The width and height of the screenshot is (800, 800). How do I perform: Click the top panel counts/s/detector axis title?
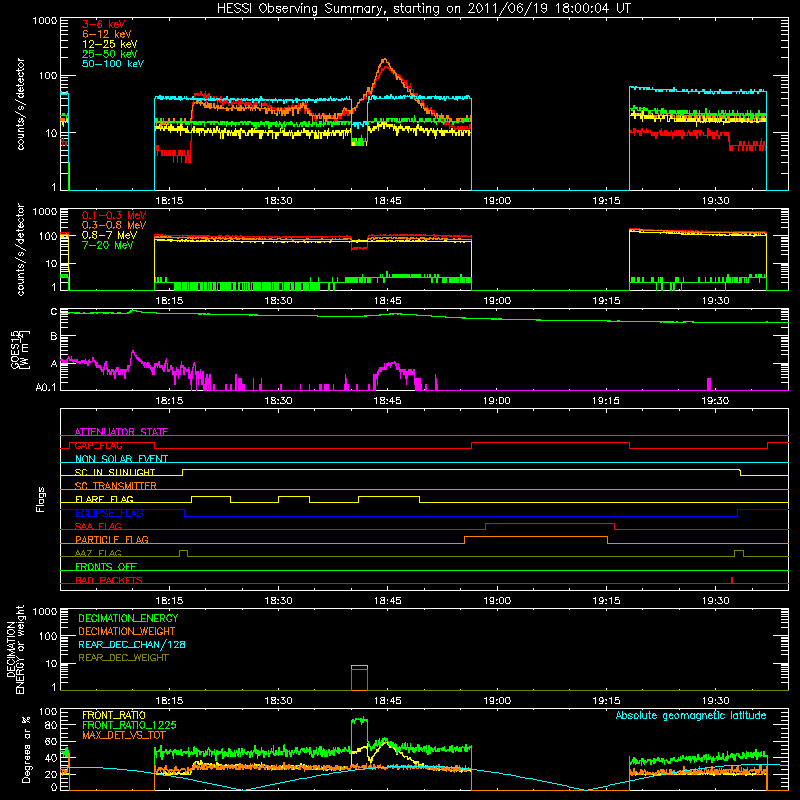click(20, 104)
